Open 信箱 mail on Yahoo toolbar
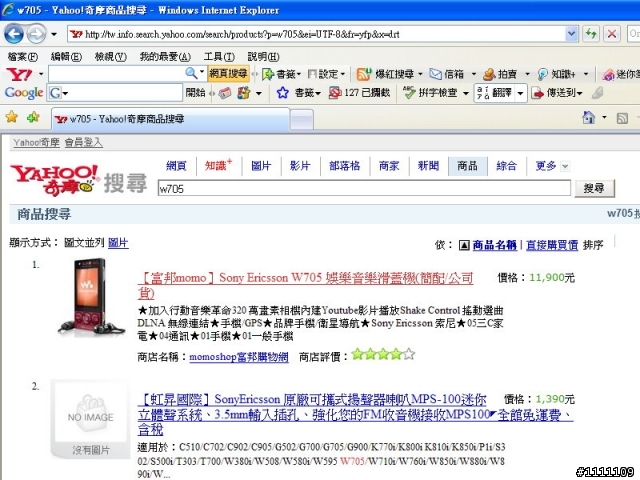This screenshot has width=640, height=480. point(447,74)
